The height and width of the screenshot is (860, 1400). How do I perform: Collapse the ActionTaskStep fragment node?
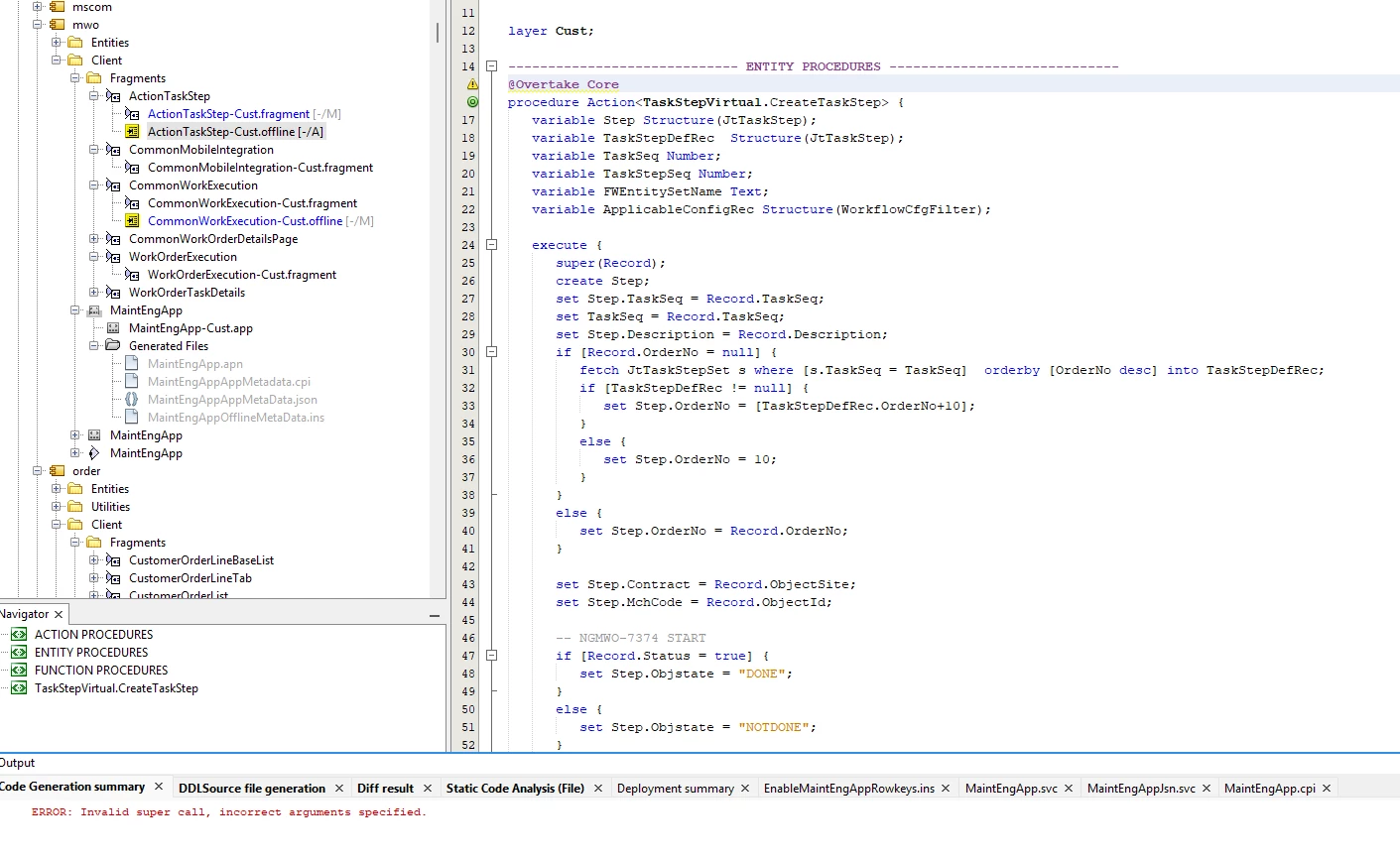[94, 96]
